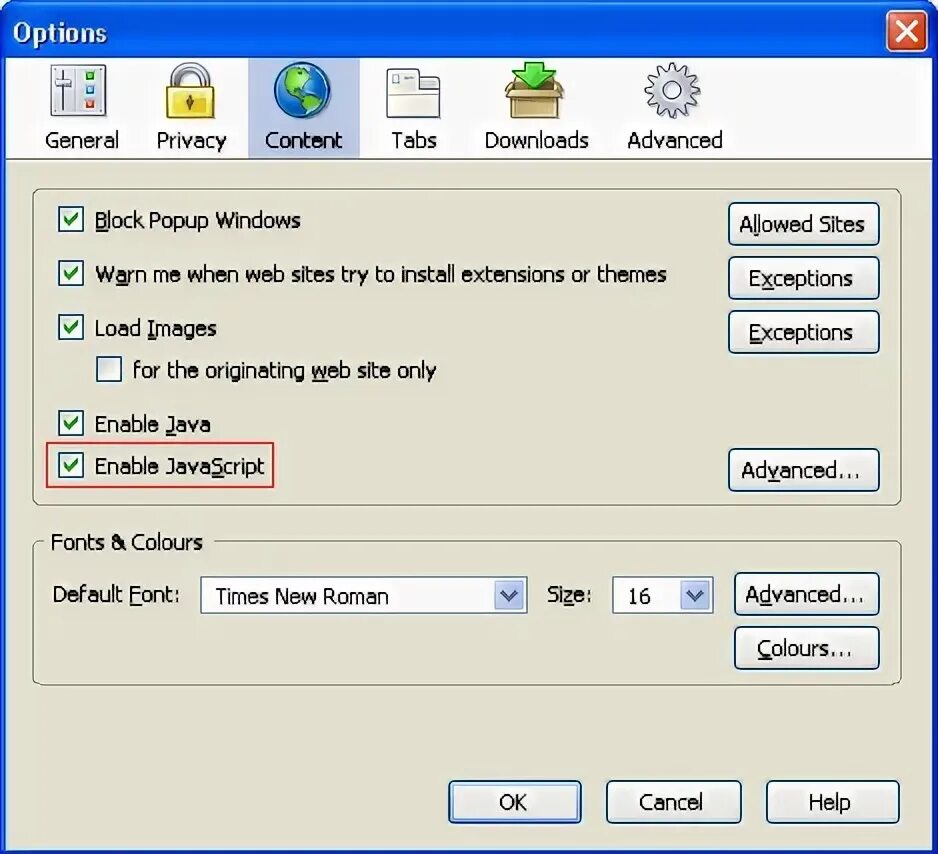
Task: Click the Allowed Sites button
Action: tap(803, 224)
